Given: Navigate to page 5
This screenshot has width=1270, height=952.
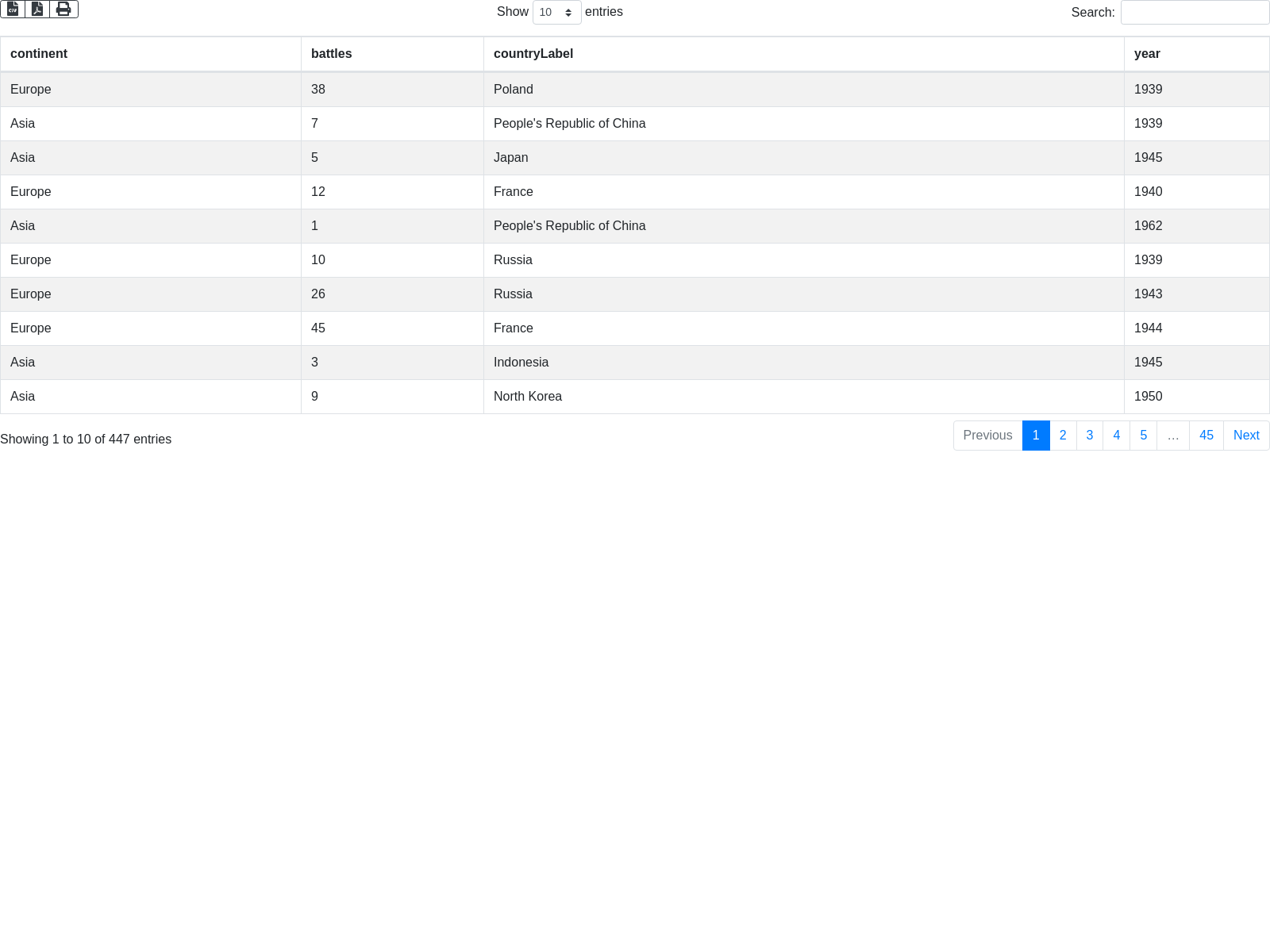Looking at the screenshot, I should 1143,436.
